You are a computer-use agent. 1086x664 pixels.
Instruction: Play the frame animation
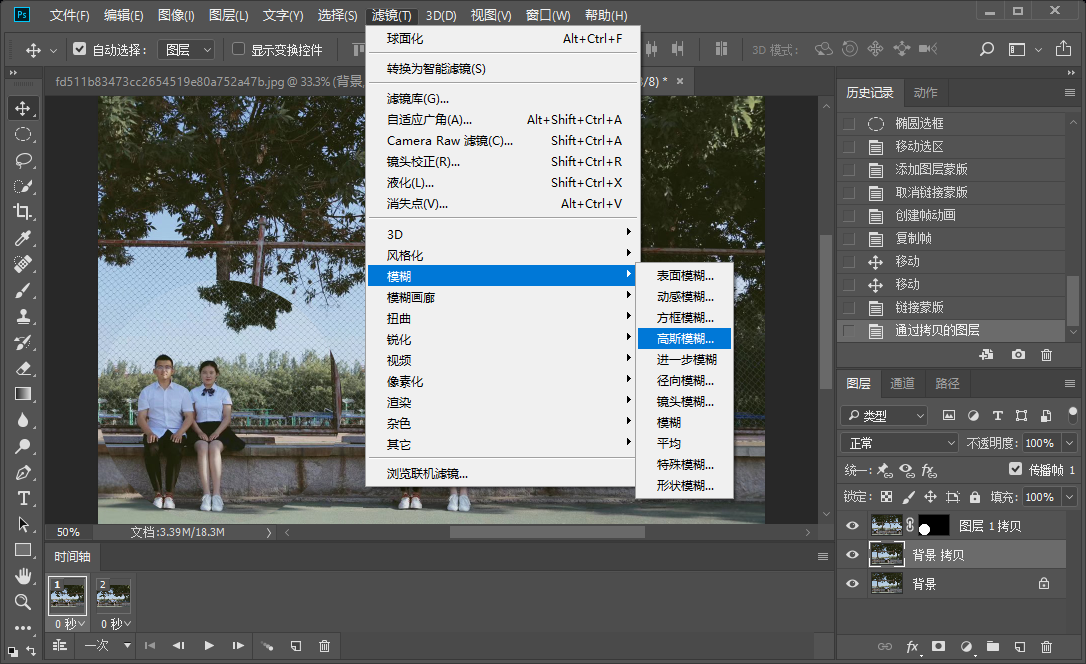pos(208,645)
